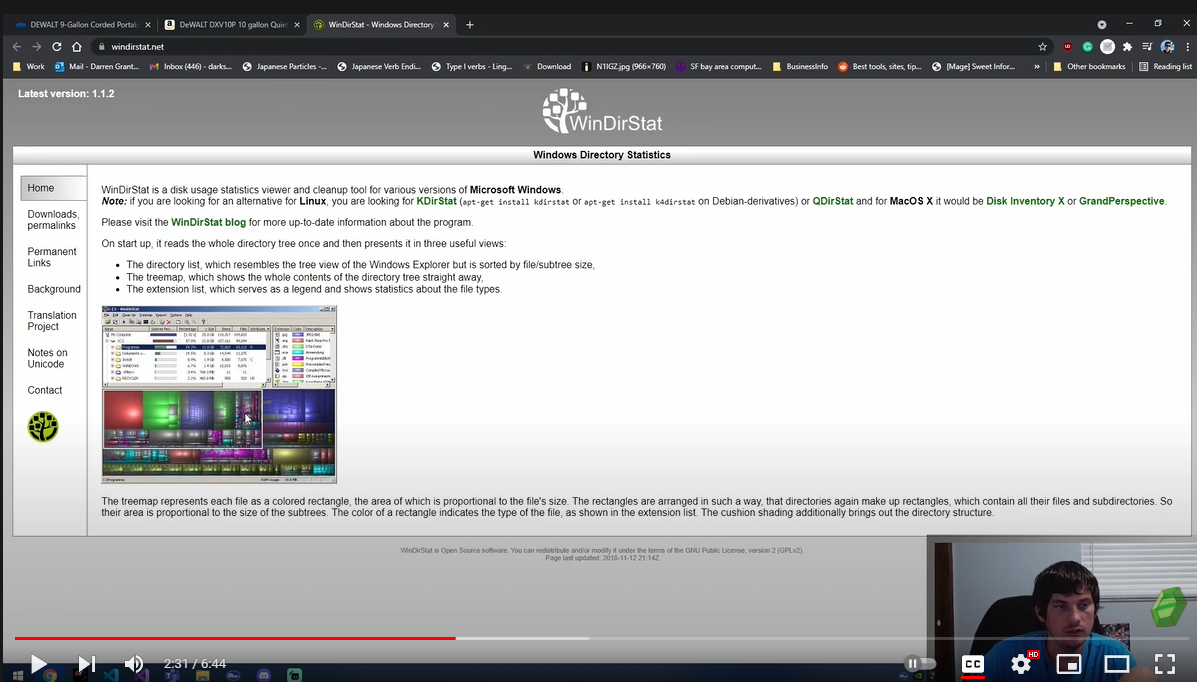Open uBlock Origin extension
The height and width of the screenshot is (682, 1197).
coord(1067,47)
